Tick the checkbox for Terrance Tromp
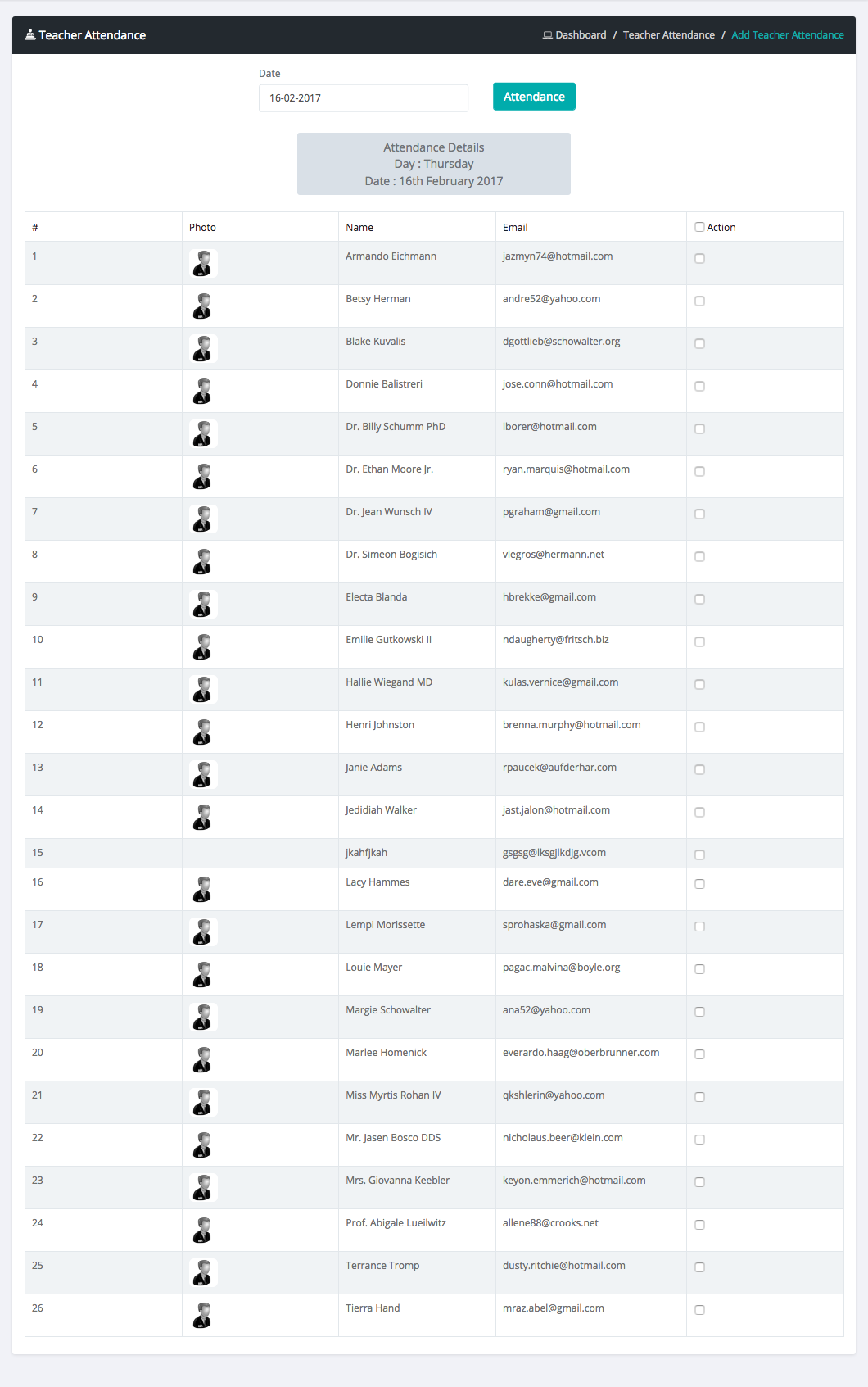This screenshot has width=868, height=1387. pyautogui.click(x=699, y=1268)
